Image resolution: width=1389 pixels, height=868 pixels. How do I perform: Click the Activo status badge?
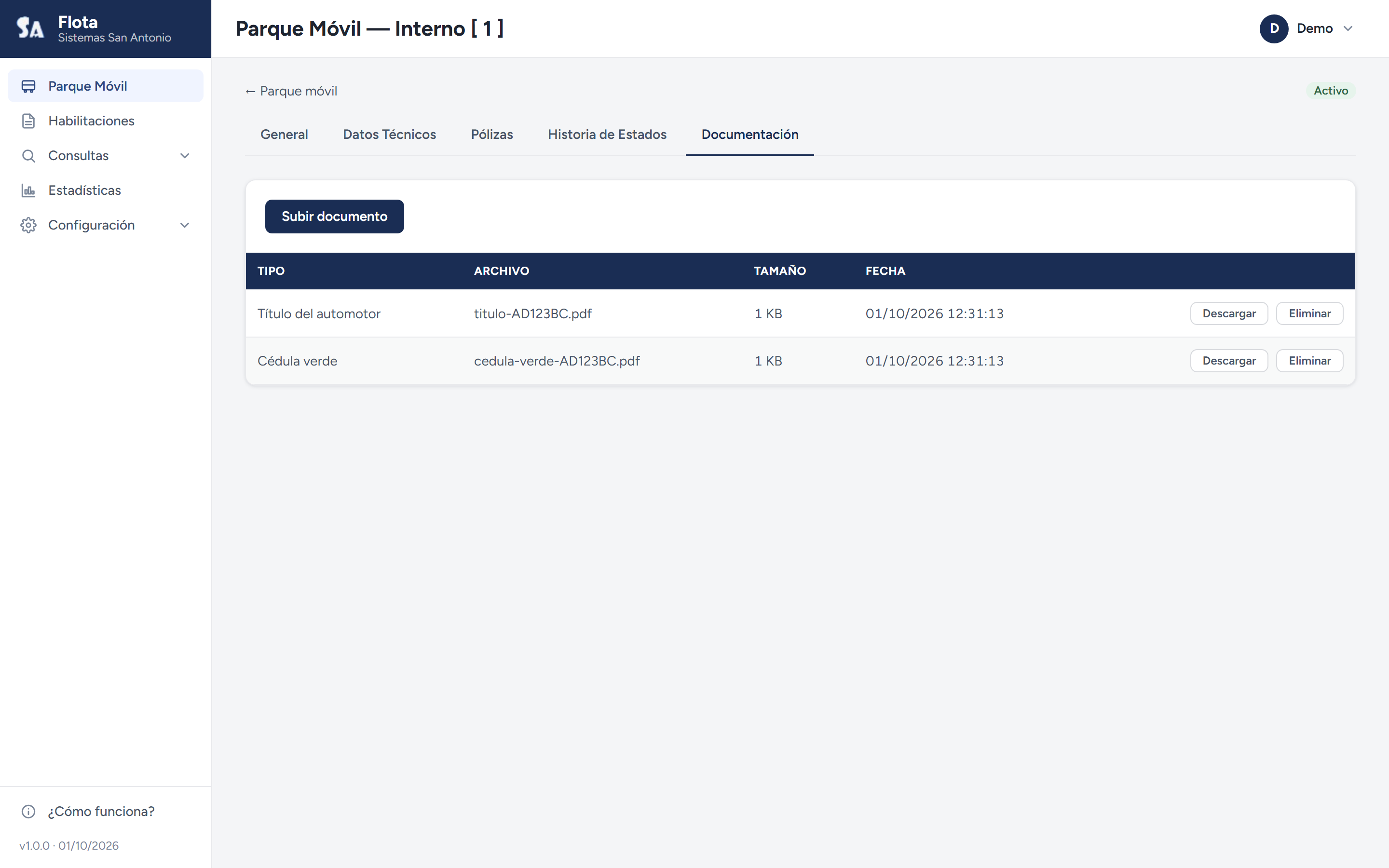pos(1331,91)
